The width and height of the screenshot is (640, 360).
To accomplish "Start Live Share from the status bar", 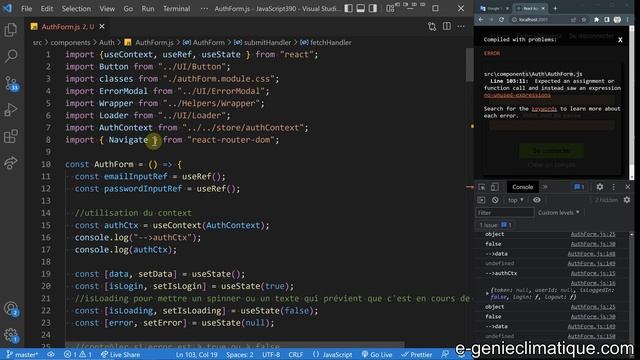I will 120,355.
